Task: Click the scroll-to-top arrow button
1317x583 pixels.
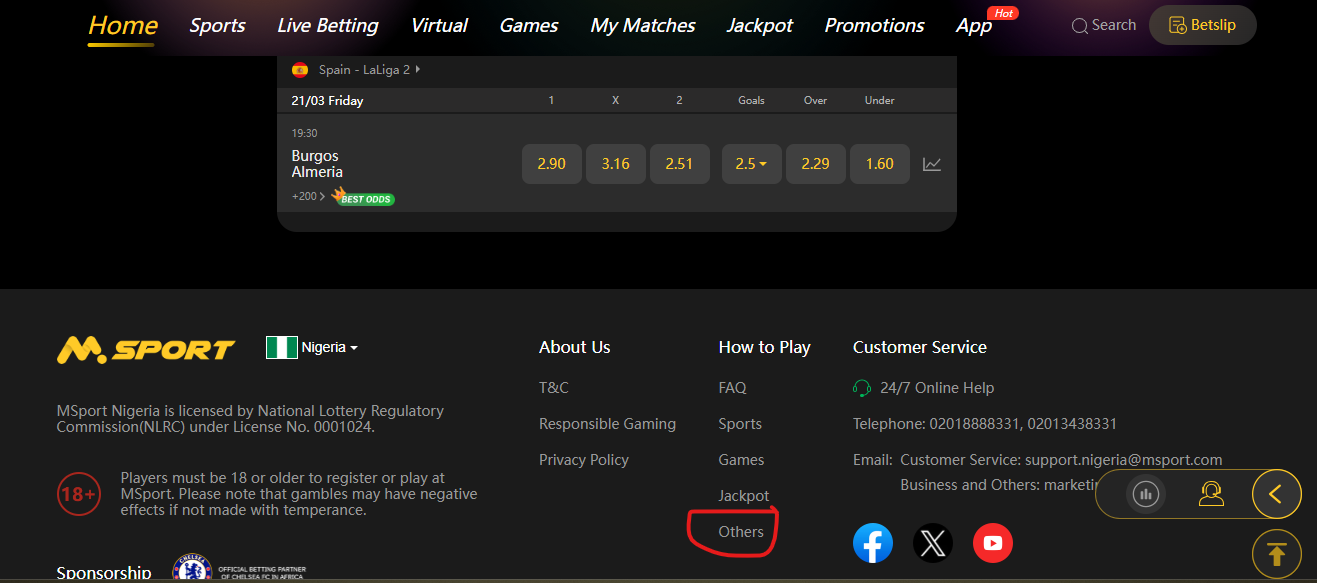Action: [1276, 554]
